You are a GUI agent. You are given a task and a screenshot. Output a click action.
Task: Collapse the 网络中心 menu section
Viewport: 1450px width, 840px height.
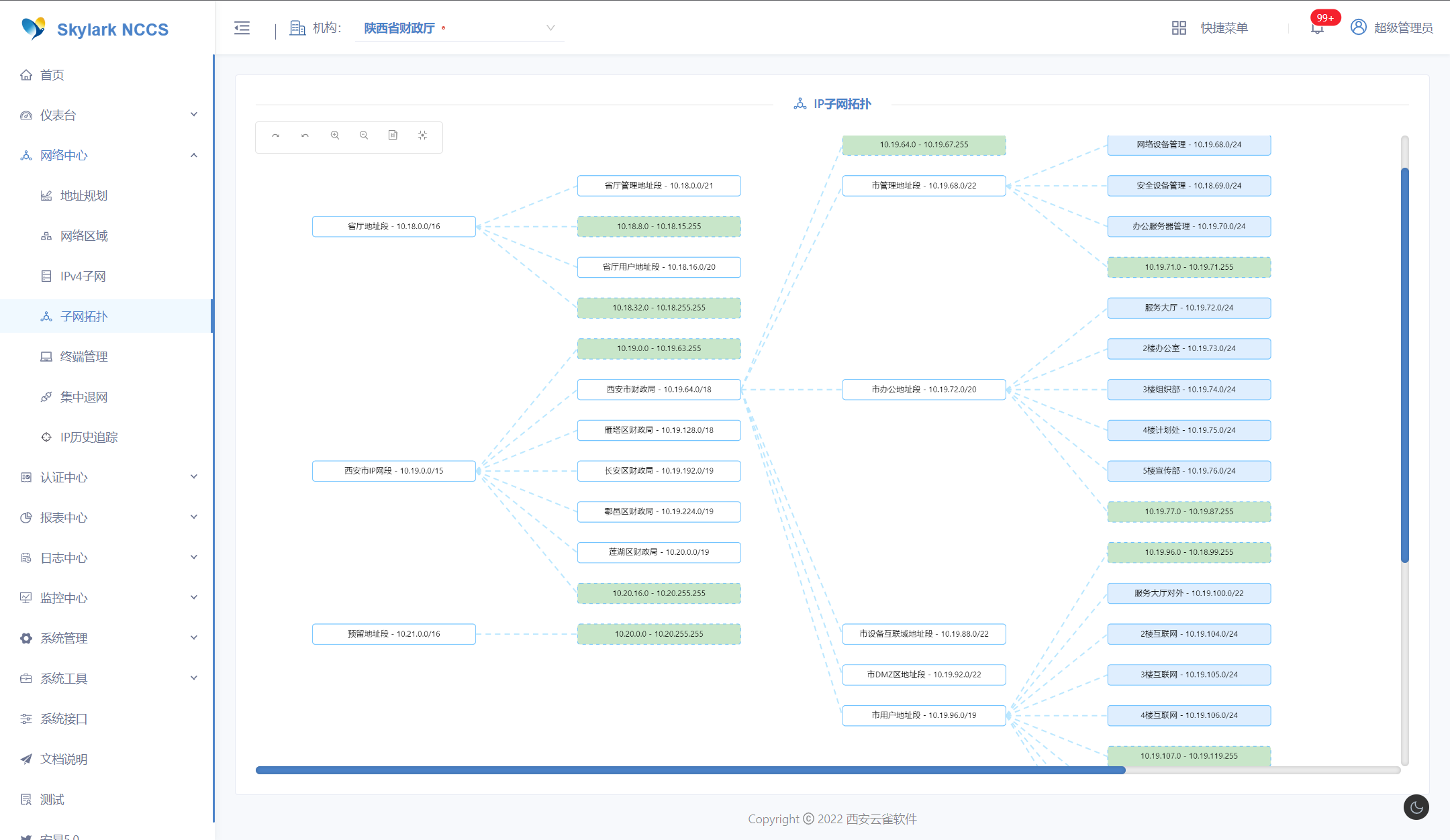tap(107, 156)
